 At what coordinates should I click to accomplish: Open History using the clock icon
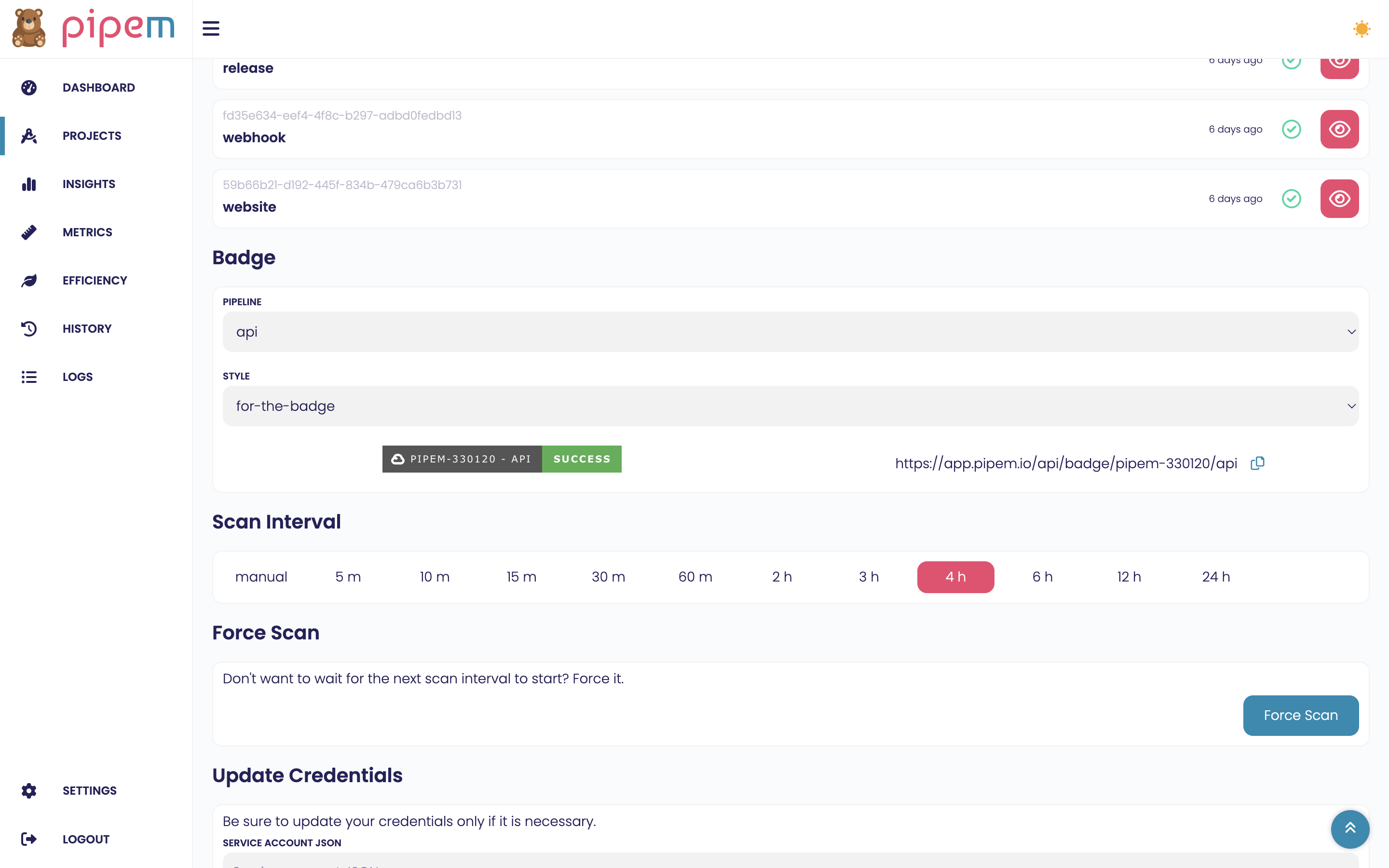[x=29, y=328]
